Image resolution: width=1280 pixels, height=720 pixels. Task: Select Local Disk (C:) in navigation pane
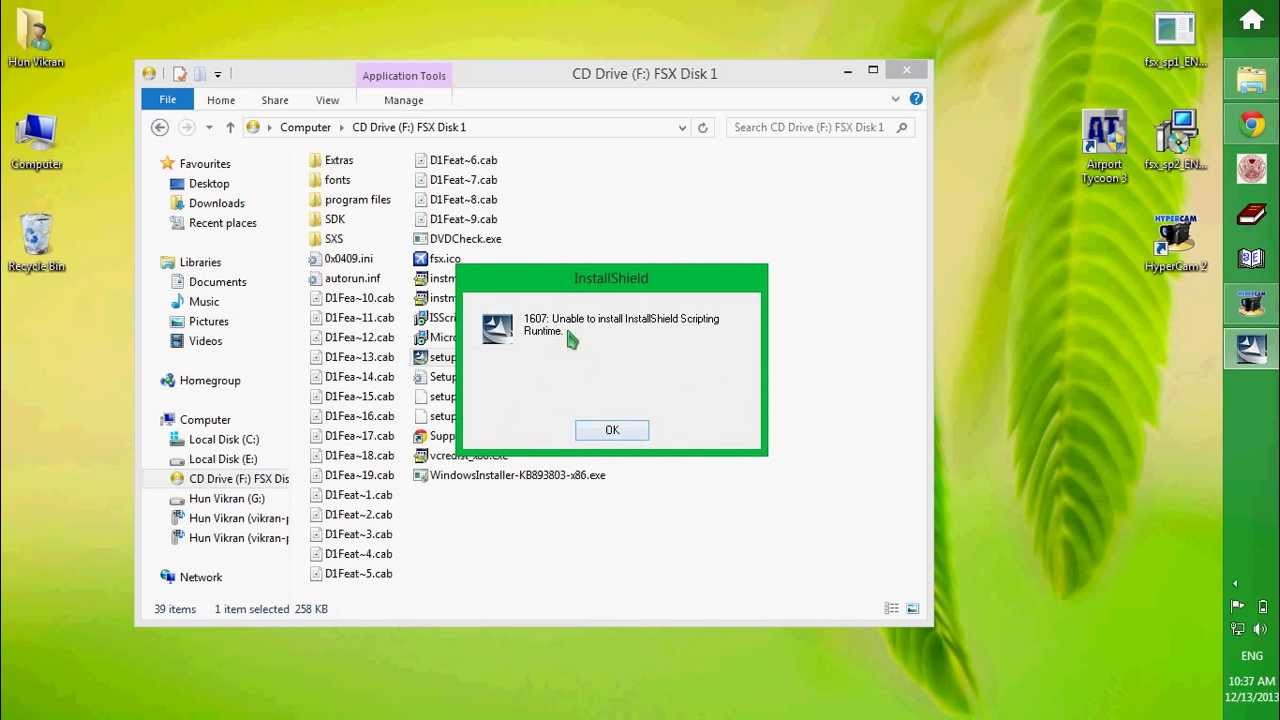224,440
